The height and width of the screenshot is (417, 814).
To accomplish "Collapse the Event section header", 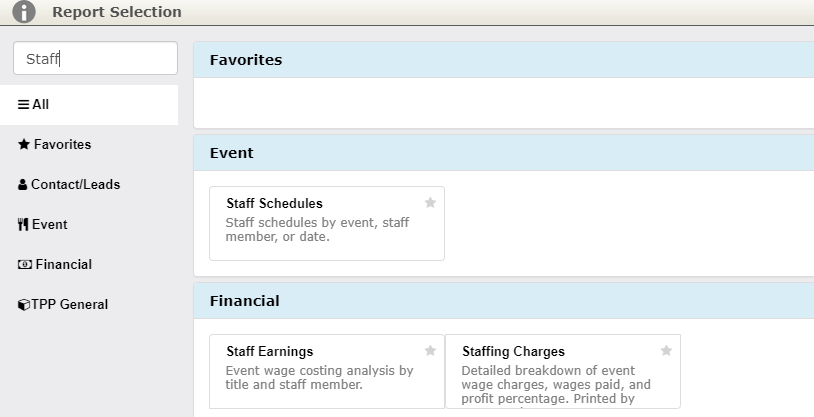I will 504,153.
